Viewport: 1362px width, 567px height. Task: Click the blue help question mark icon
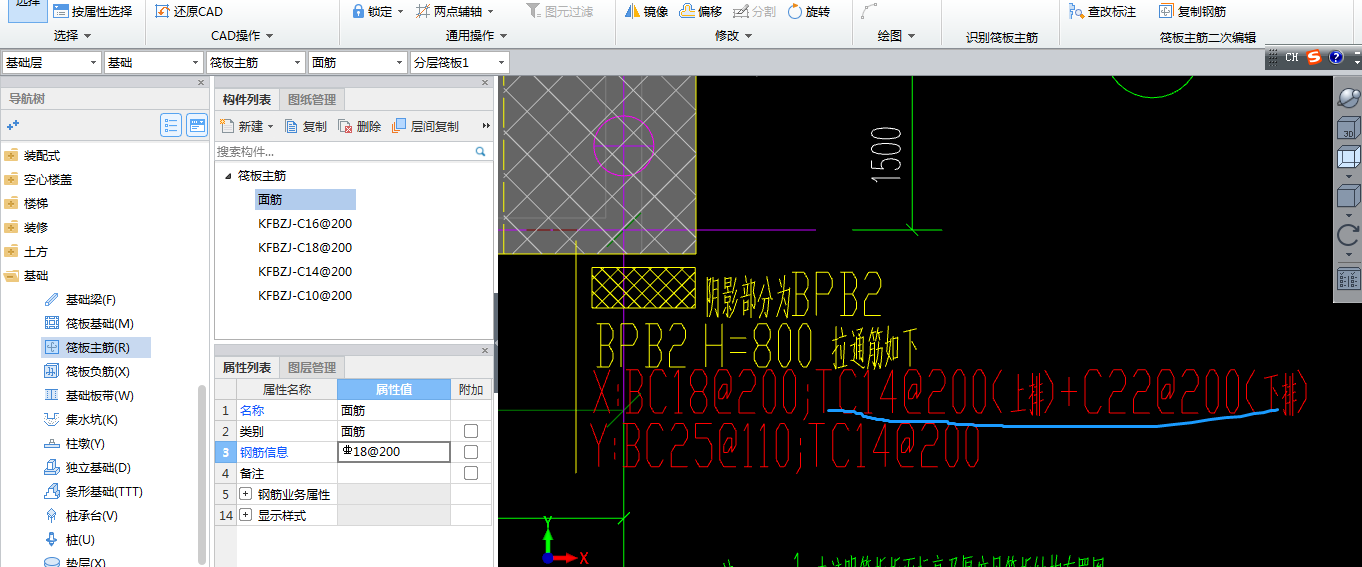(1335, 57)
